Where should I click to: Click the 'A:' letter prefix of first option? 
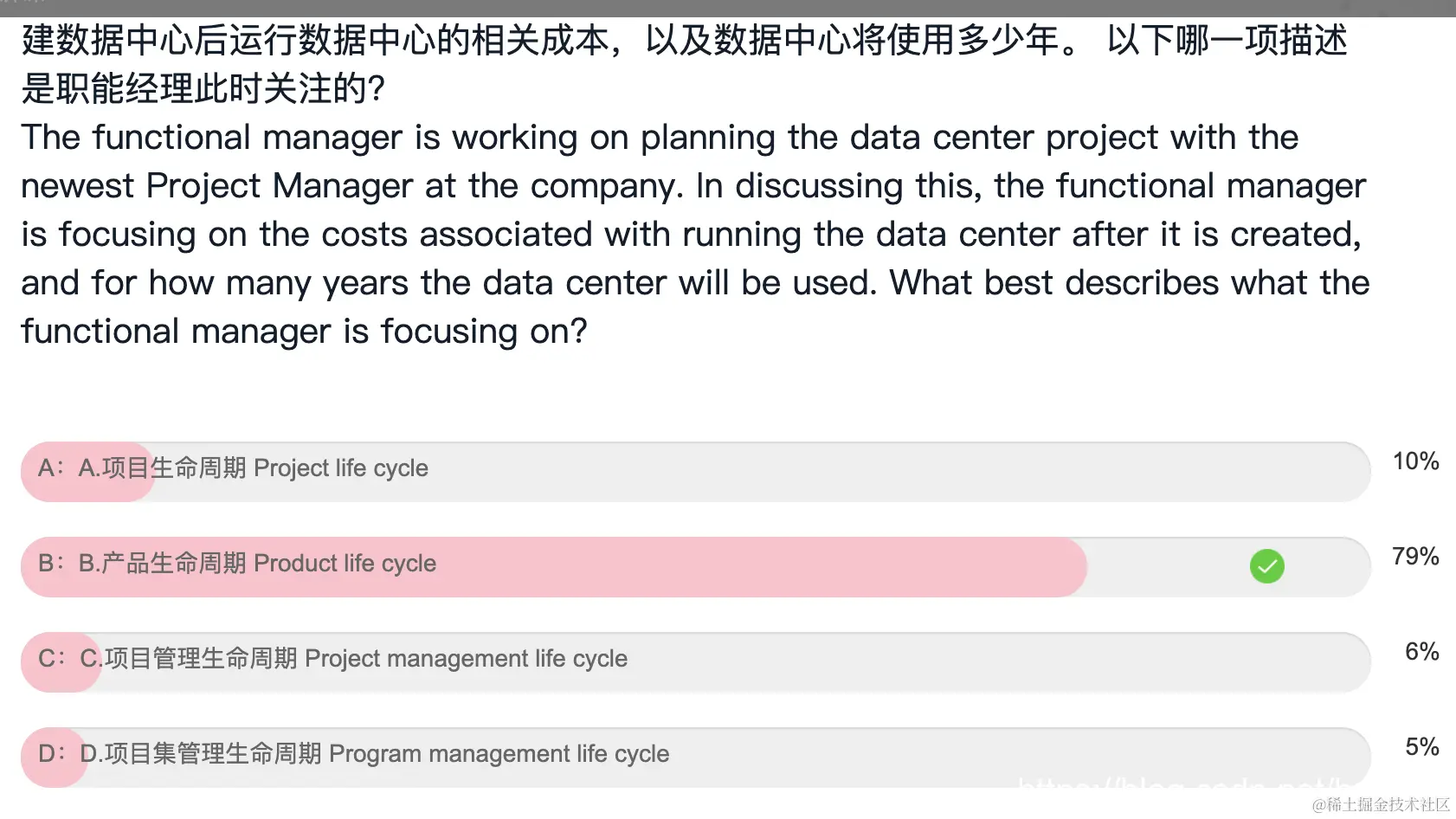click(50, 468)
